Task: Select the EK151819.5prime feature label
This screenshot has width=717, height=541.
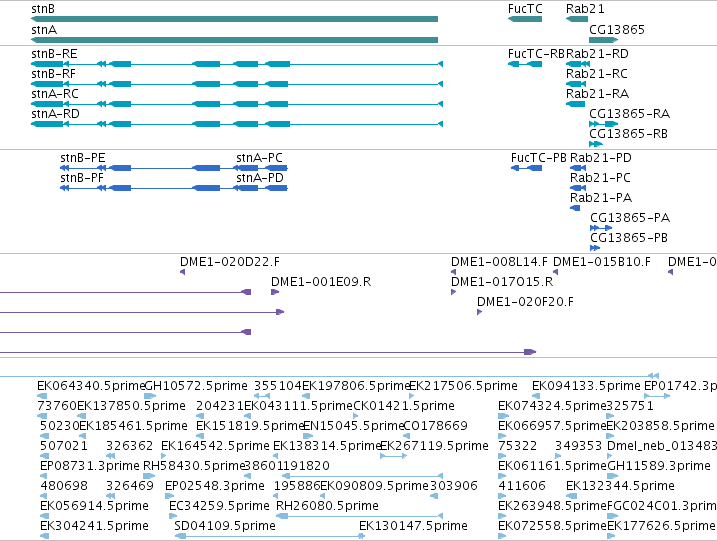Action: click(x=250, y=426)
